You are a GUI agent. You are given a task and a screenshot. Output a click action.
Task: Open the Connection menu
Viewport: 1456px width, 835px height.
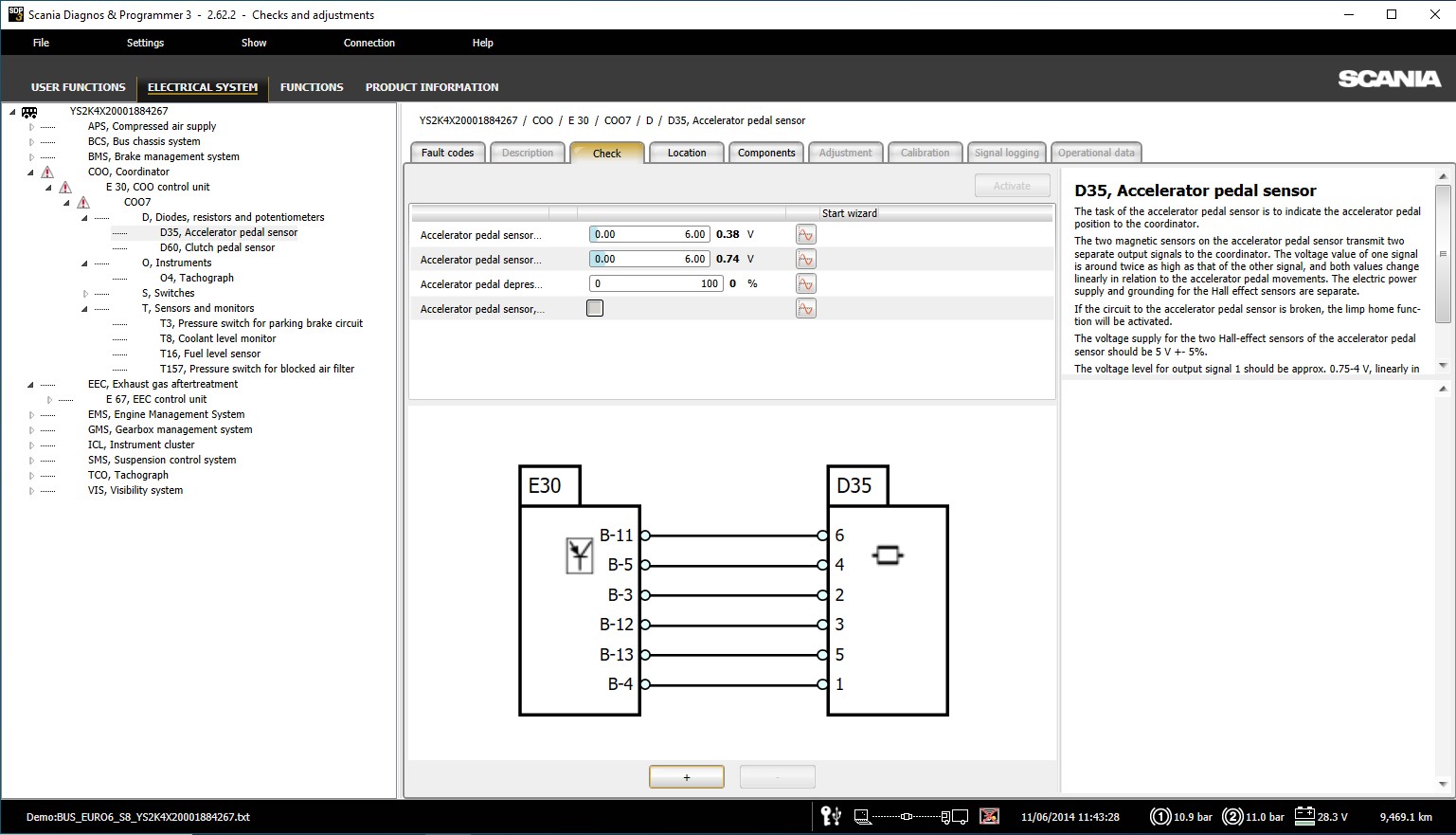(x=368, y=43)
